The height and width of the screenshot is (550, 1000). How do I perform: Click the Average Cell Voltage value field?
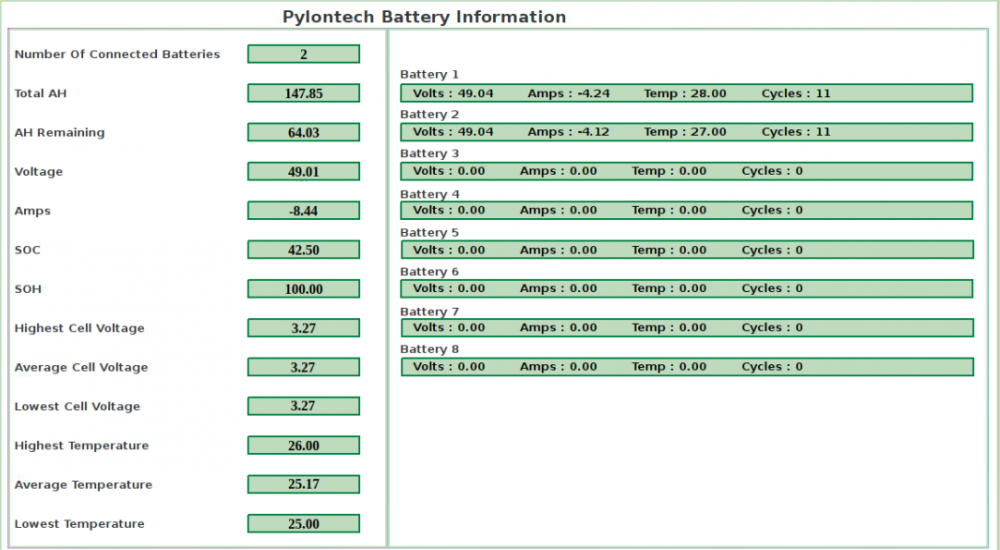pyautogui.click(x=304, y=367)
